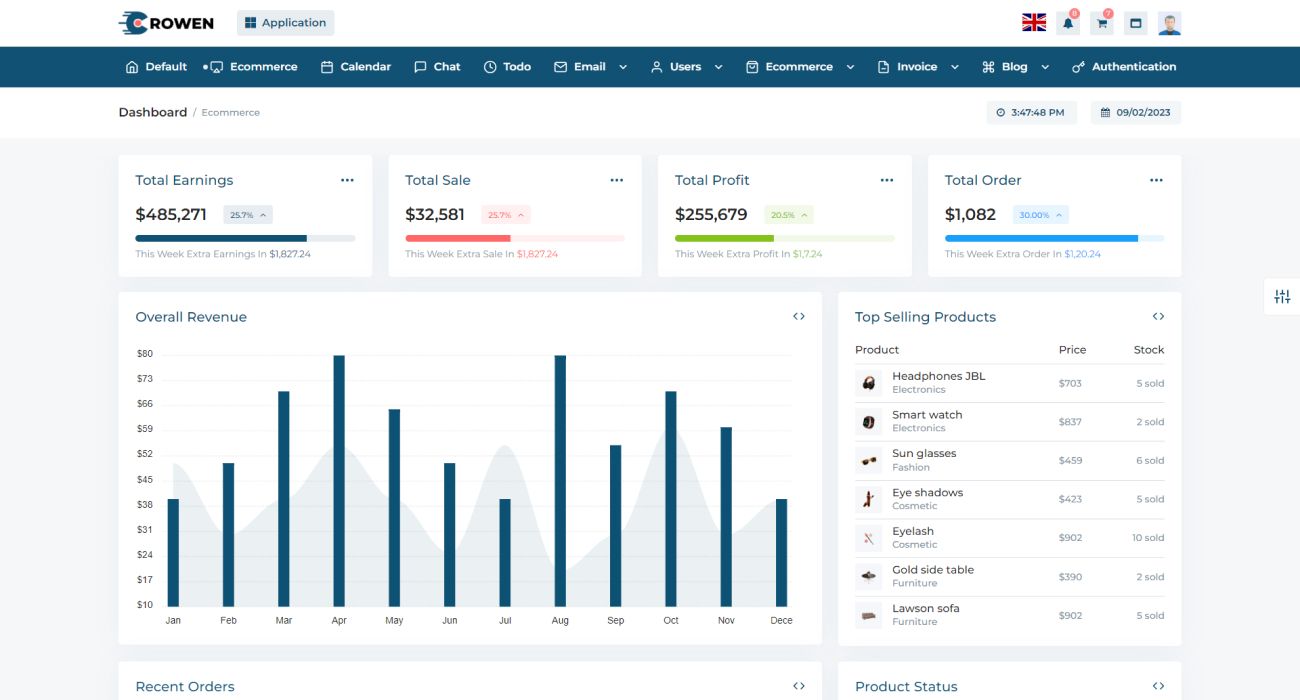Click the Total Earnings progress bar
The height and width of the screenshot is (700, 1300).
[245, 238]
